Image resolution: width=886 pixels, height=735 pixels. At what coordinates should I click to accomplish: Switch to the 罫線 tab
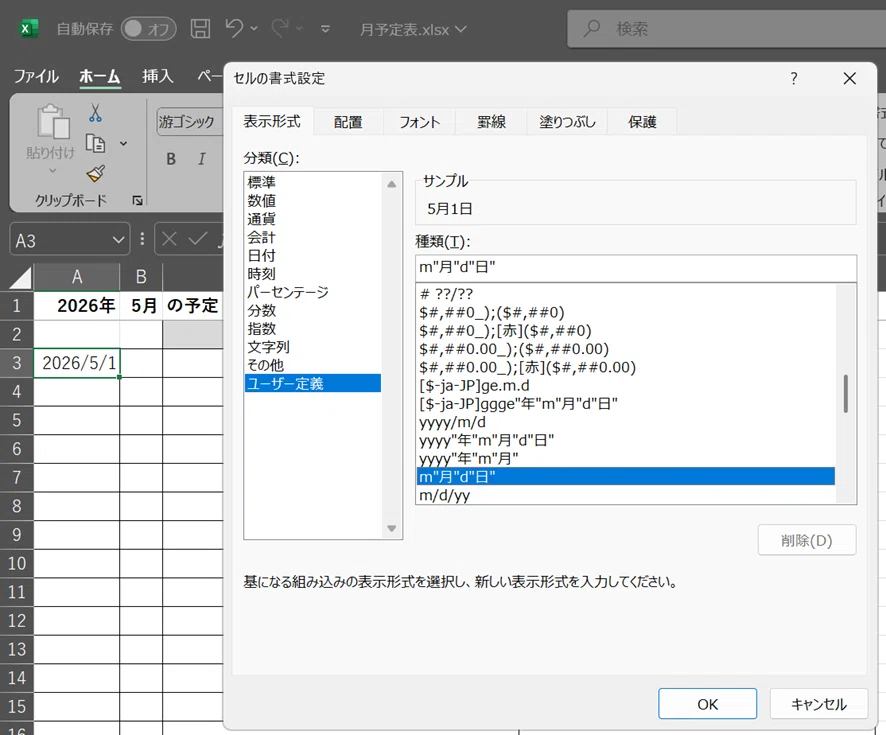pyautogui.click(x=491, y=122)
